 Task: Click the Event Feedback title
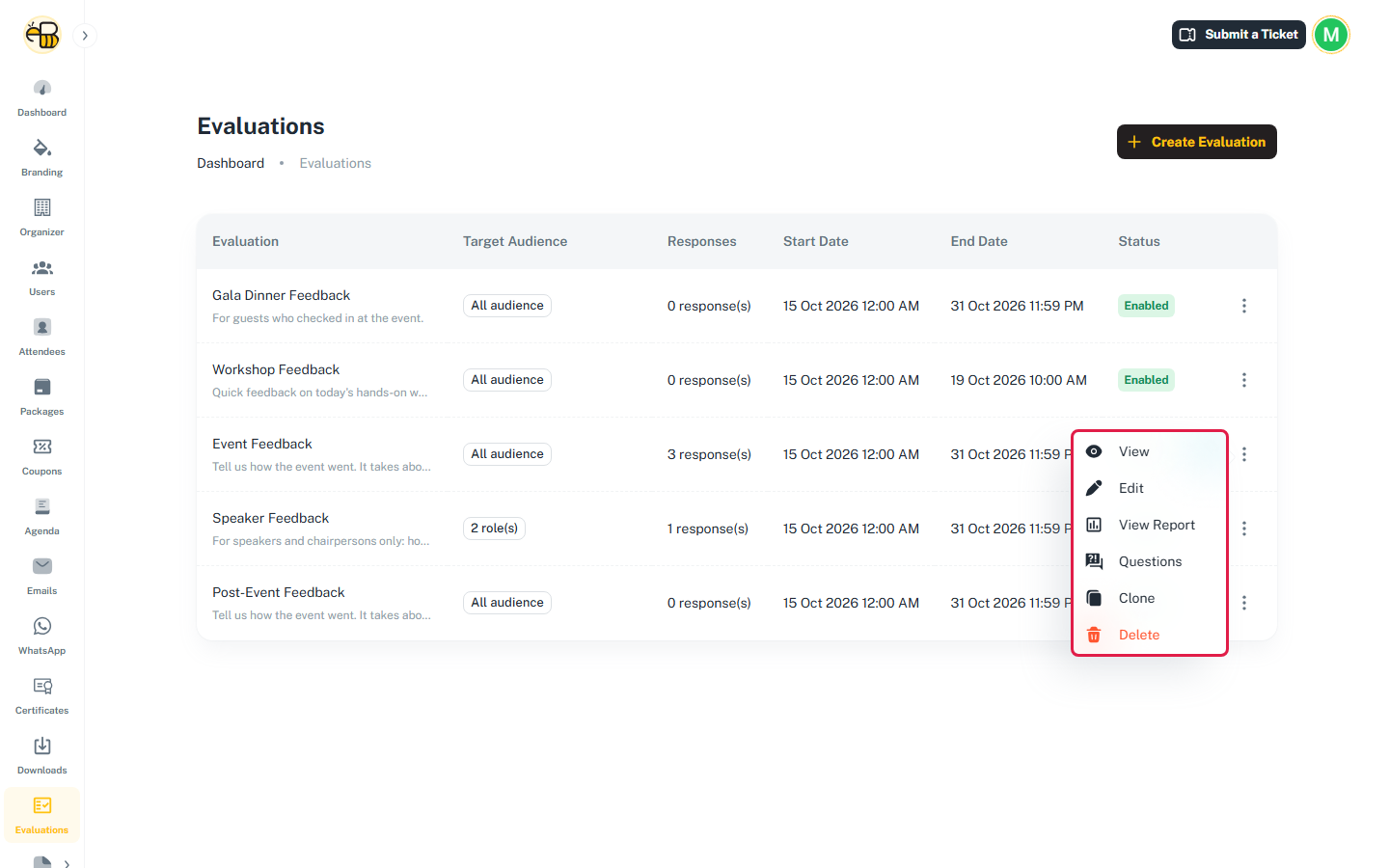[262, 444]
